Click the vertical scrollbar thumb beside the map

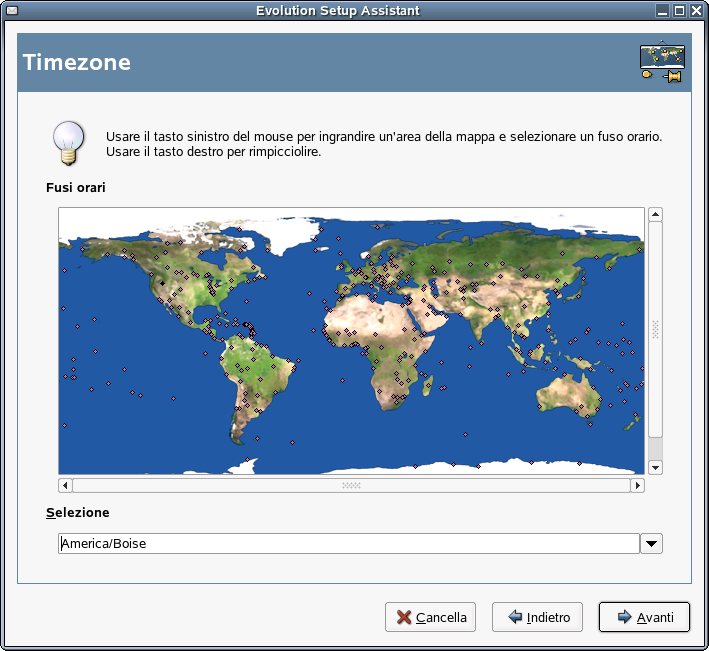click(655, 329)
